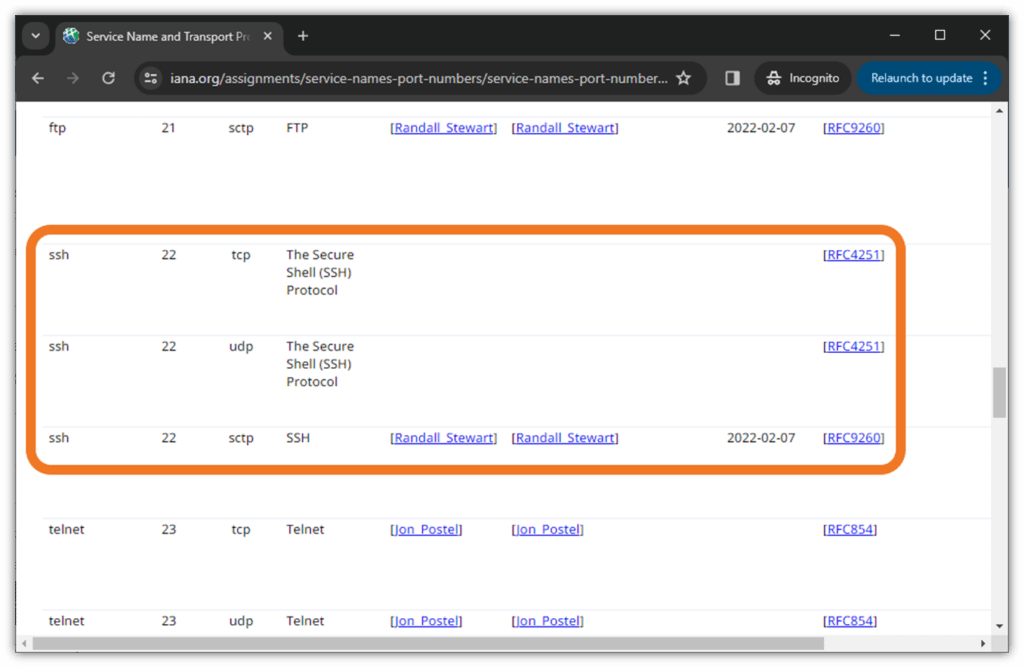Open Chrome three-dot menu
The height and width of the screenshot is (668, 1024).
(985, 78)
